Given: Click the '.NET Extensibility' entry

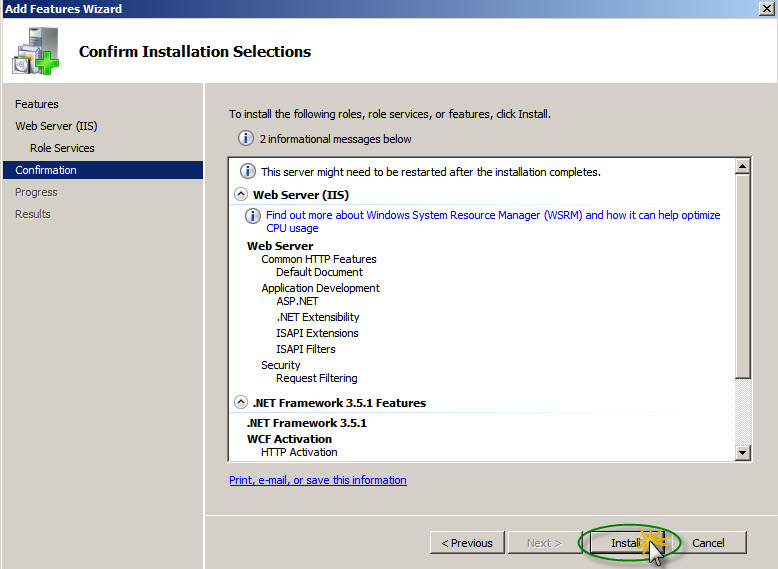Looking at the screenshot, I should [x=318, y=317].
